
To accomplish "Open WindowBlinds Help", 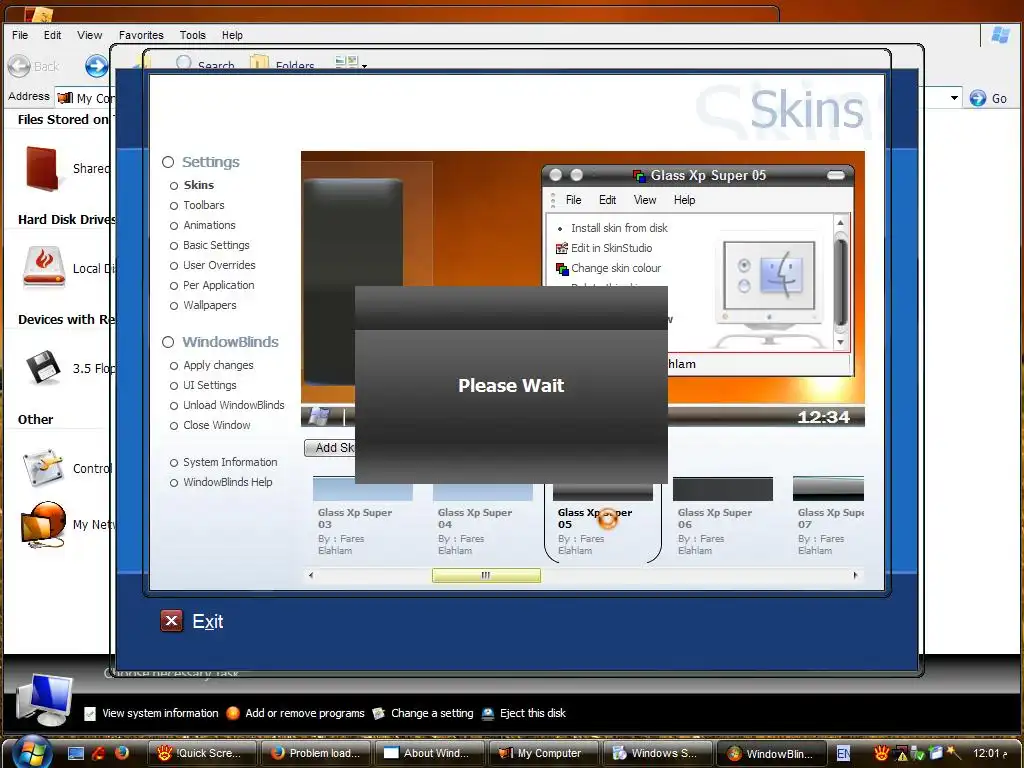I will tap(227, 483).
